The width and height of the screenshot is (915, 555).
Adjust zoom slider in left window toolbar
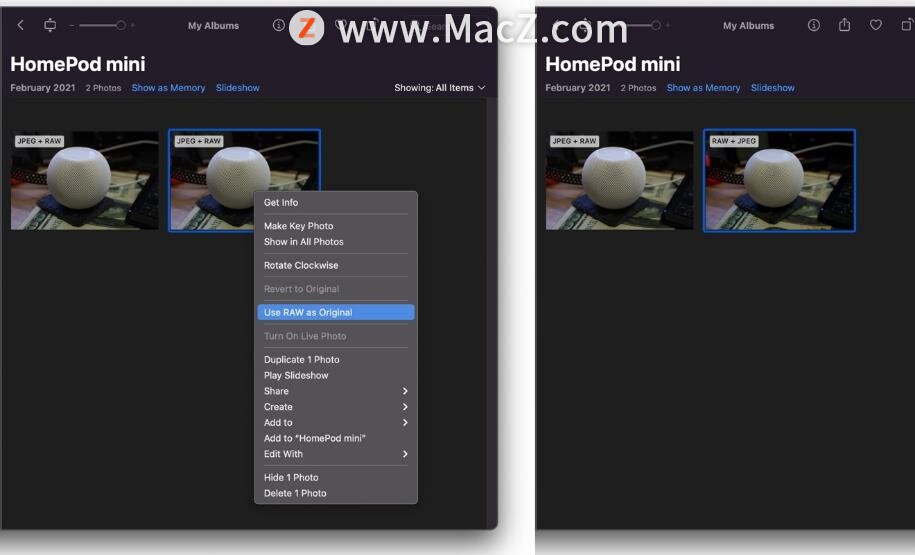pyautogui.click(x=102, y=25)
